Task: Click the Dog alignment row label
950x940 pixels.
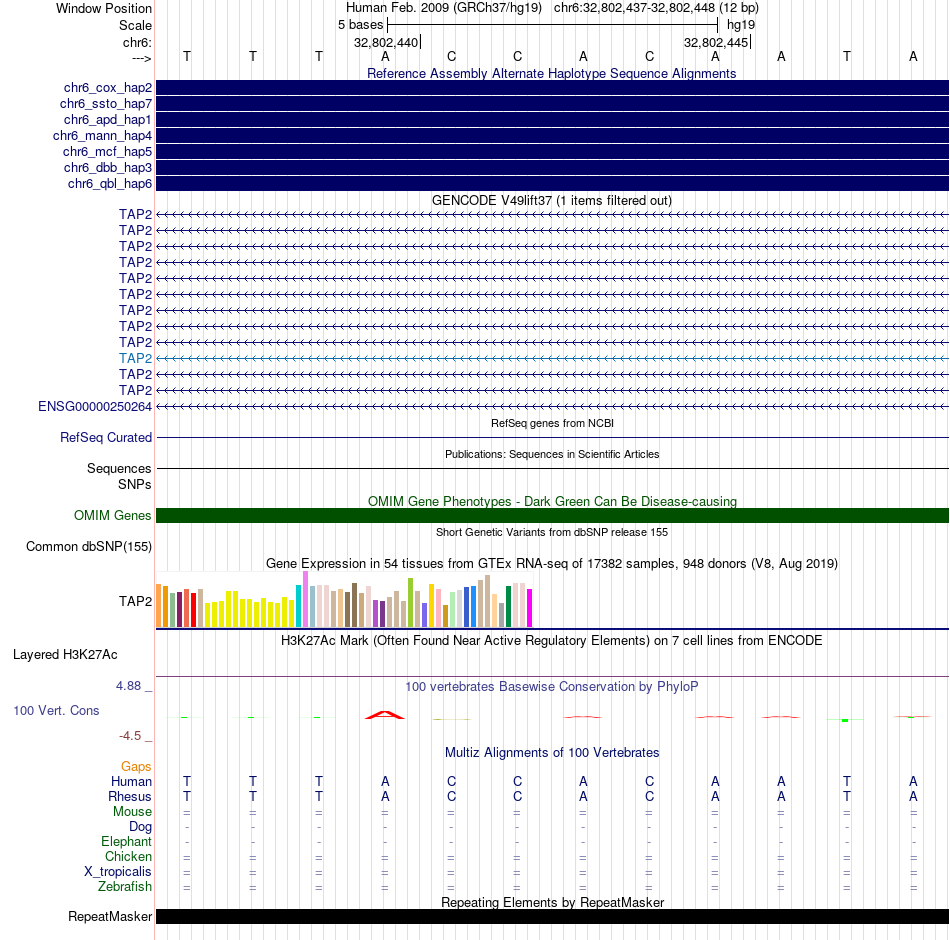Action: coord(141,827)
